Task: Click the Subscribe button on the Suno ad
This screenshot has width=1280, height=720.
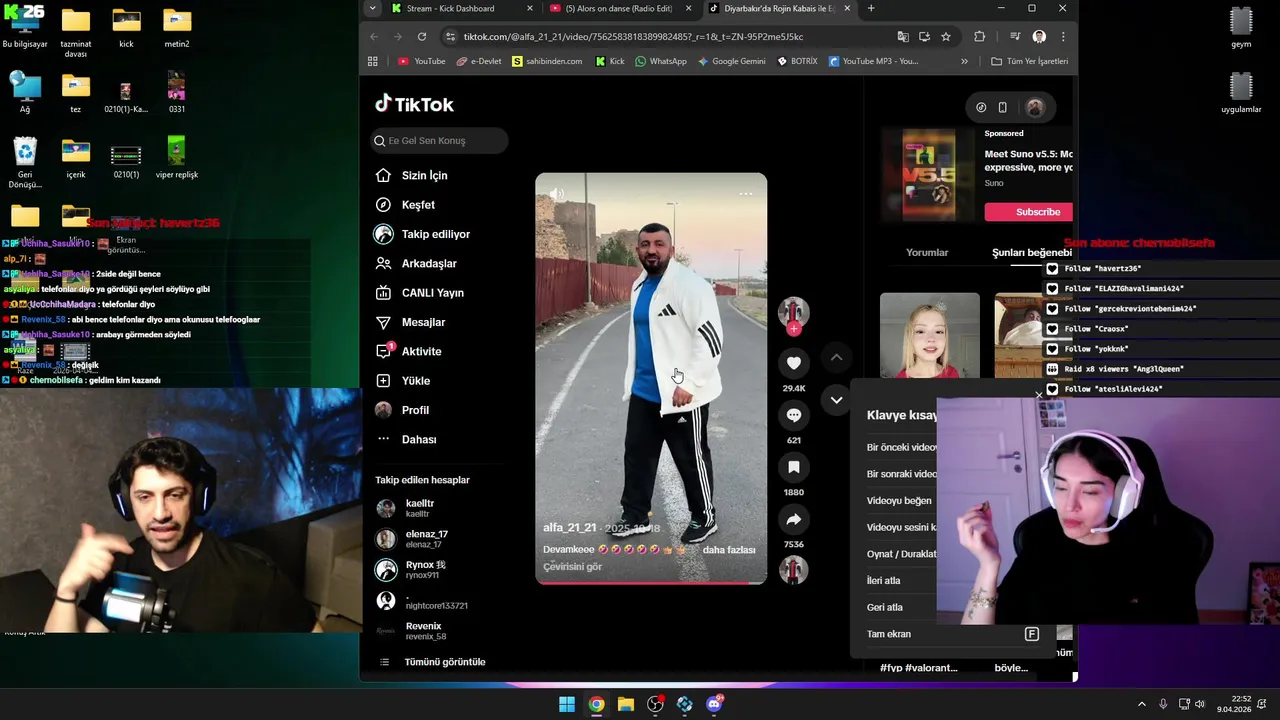Action: (x=1029, y=211)
